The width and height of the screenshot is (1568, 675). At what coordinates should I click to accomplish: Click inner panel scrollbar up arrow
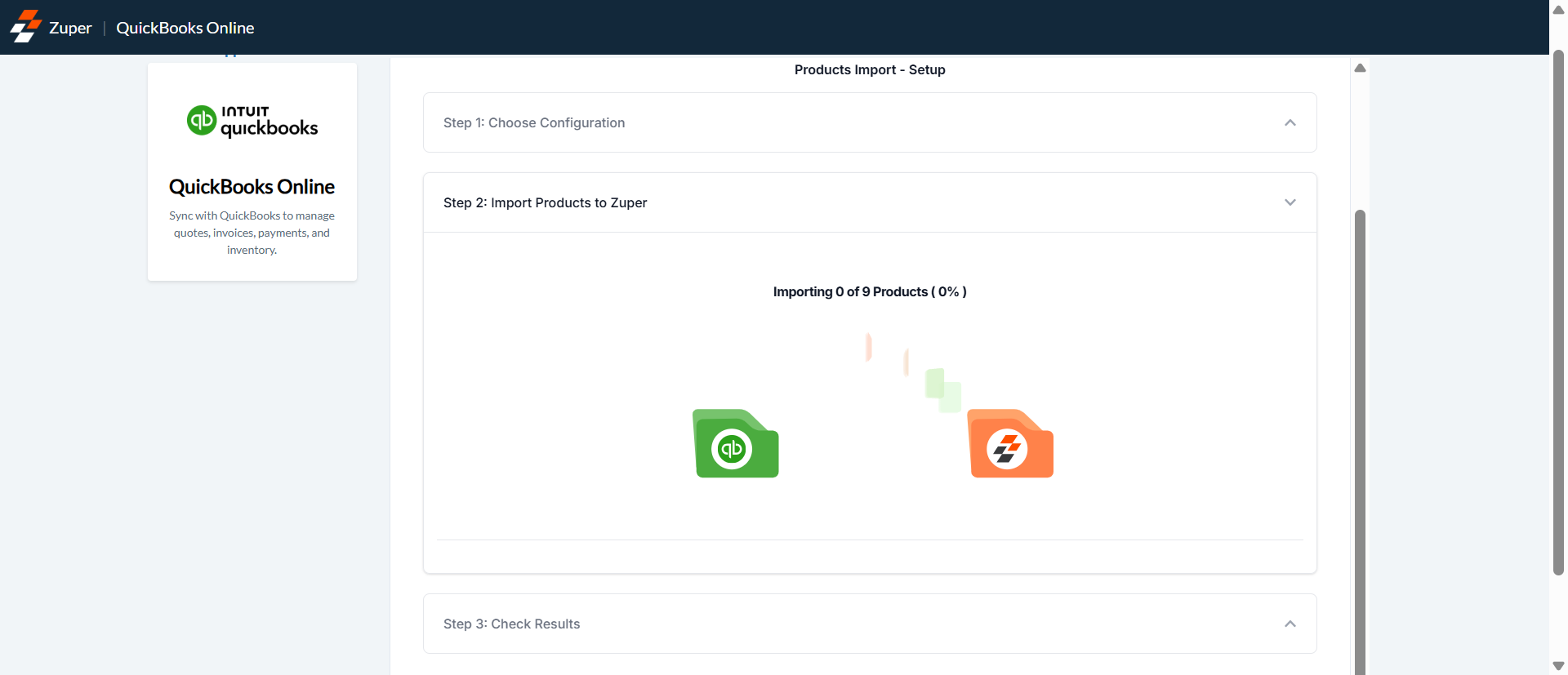coord(1360,68)
